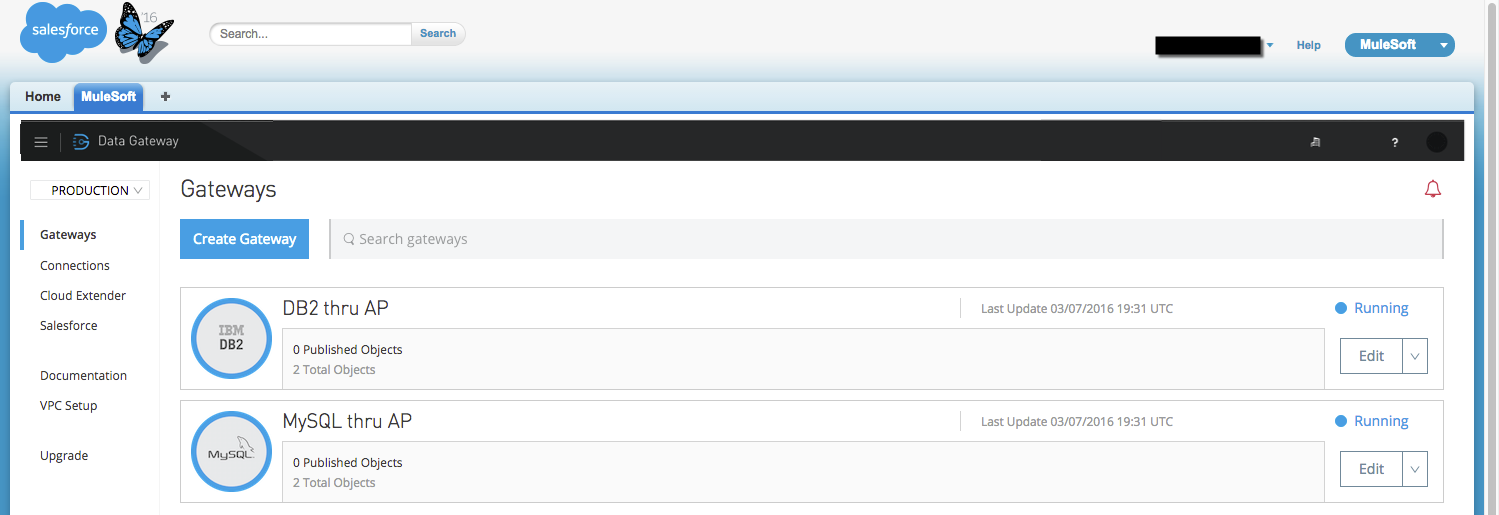Click the Create Gateway button
This screenshot has width=1499, height=515.
pyautogui.click(x=245, y=239)
